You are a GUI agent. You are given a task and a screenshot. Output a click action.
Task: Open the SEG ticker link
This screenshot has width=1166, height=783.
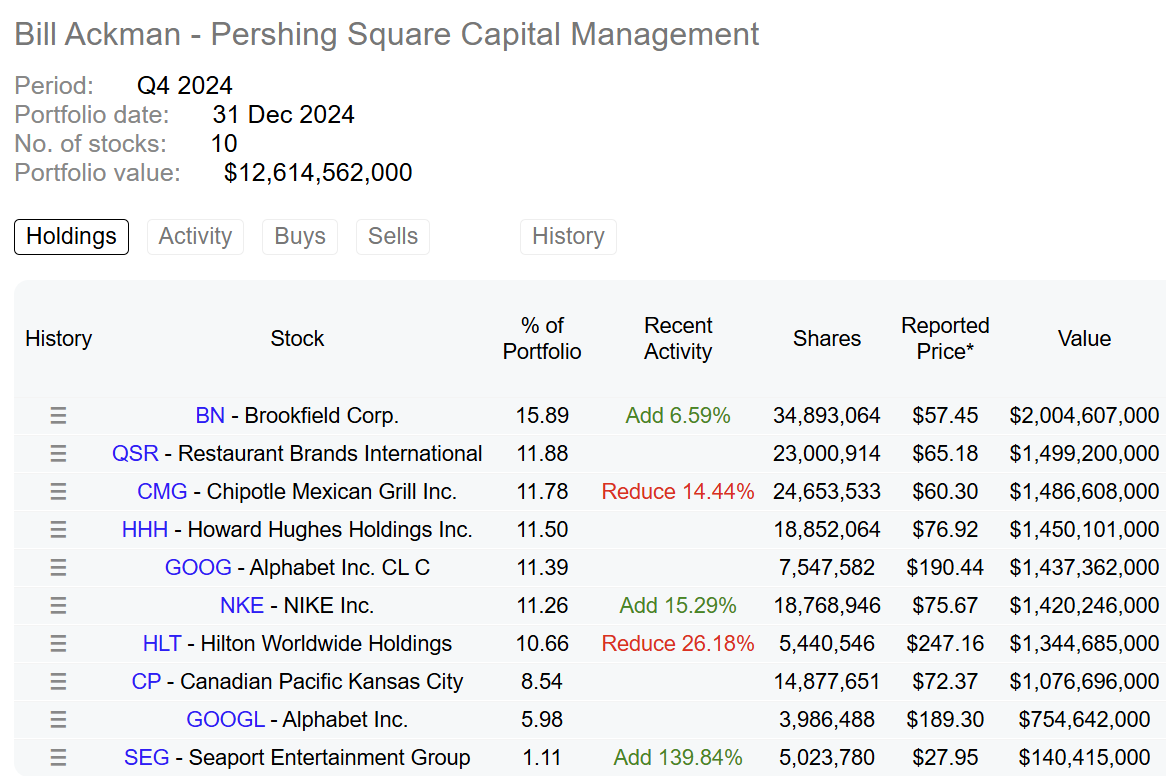[x=146, y=757]
